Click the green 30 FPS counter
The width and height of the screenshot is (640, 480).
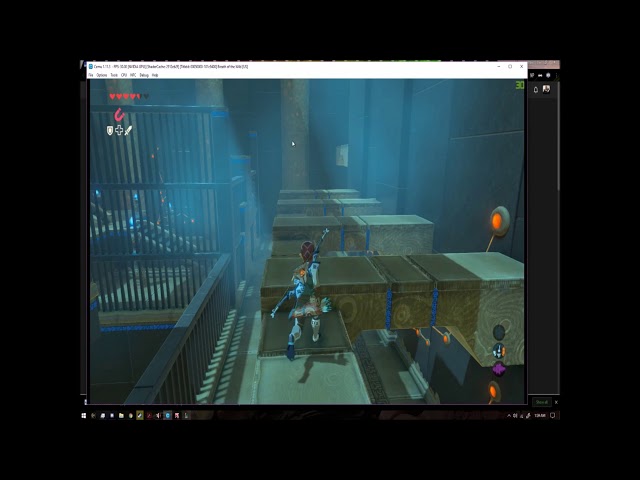click(x=519, y=85)
